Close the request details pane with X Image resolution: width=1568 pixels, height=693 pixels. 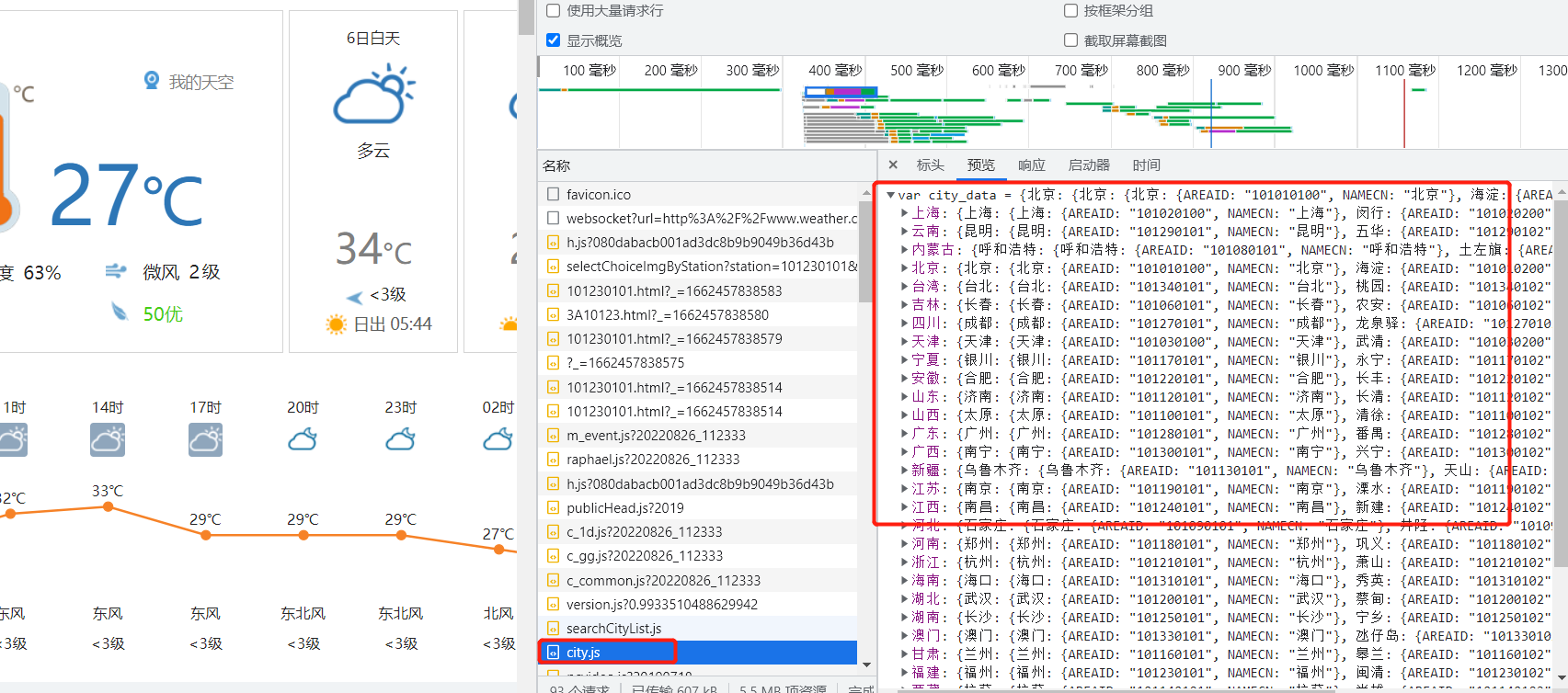point(893,165)
